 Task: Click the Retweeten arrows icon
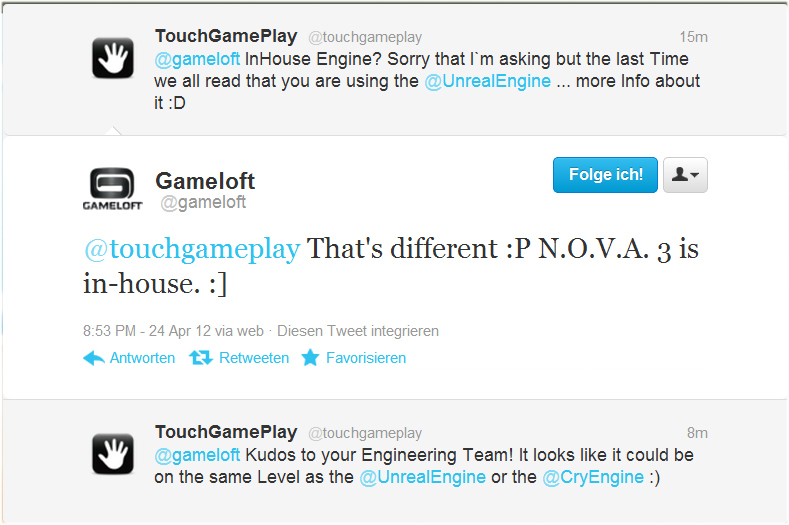(201, 358)
